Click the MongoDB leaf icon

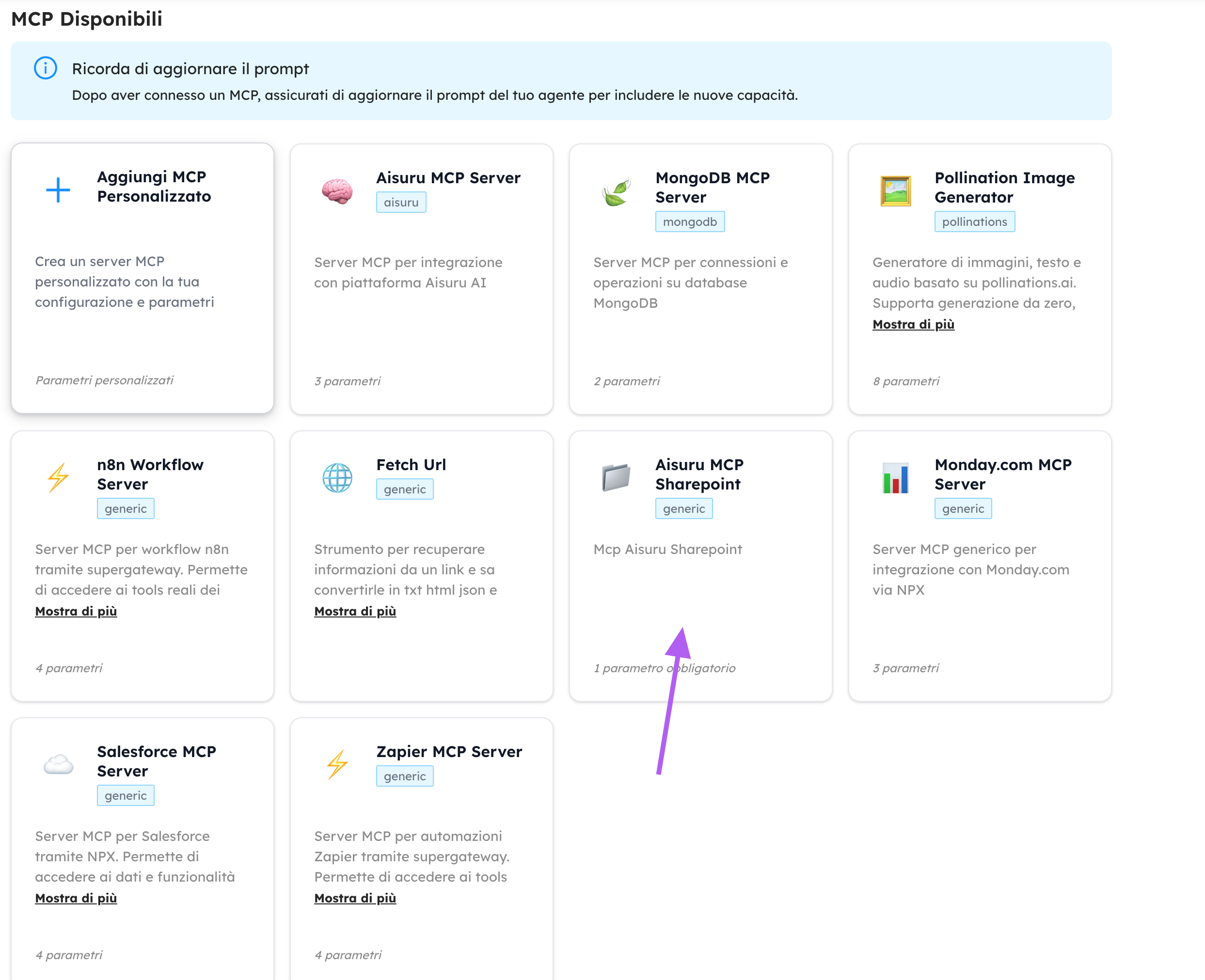[616, 191]
